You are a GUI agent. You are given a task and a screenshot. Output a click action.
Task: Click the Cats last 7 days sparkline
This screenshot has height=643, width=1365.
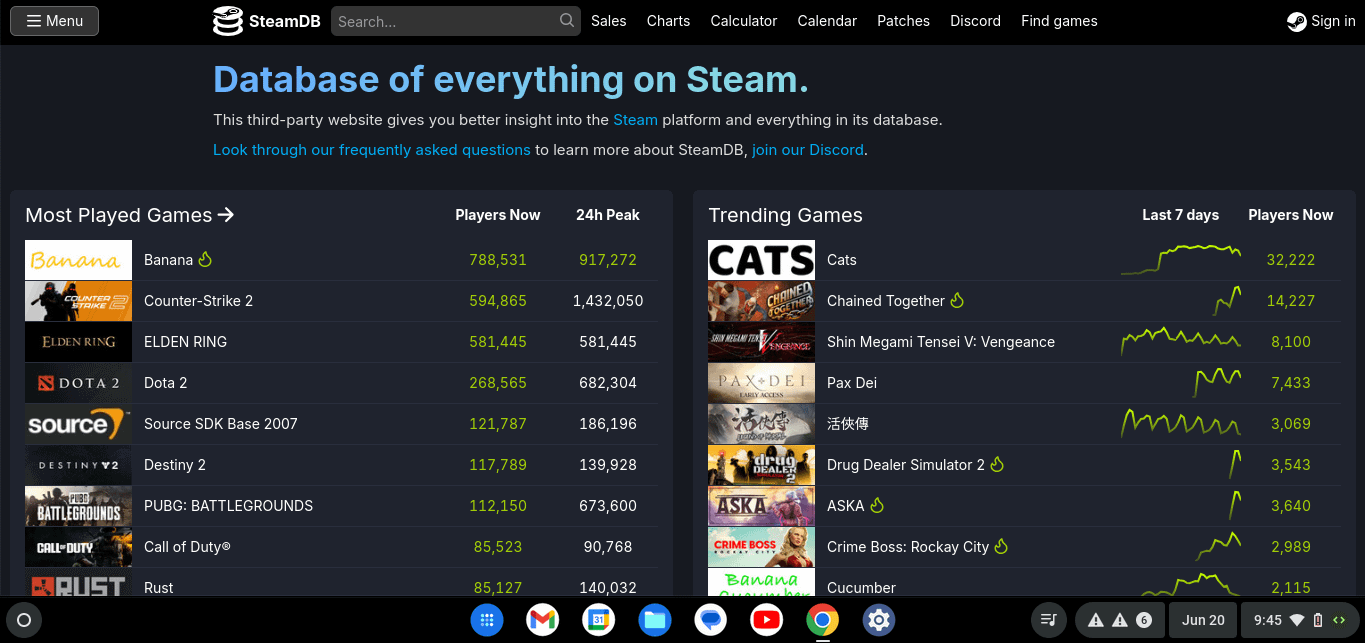pyautogui.click(x=1181, y=260)
